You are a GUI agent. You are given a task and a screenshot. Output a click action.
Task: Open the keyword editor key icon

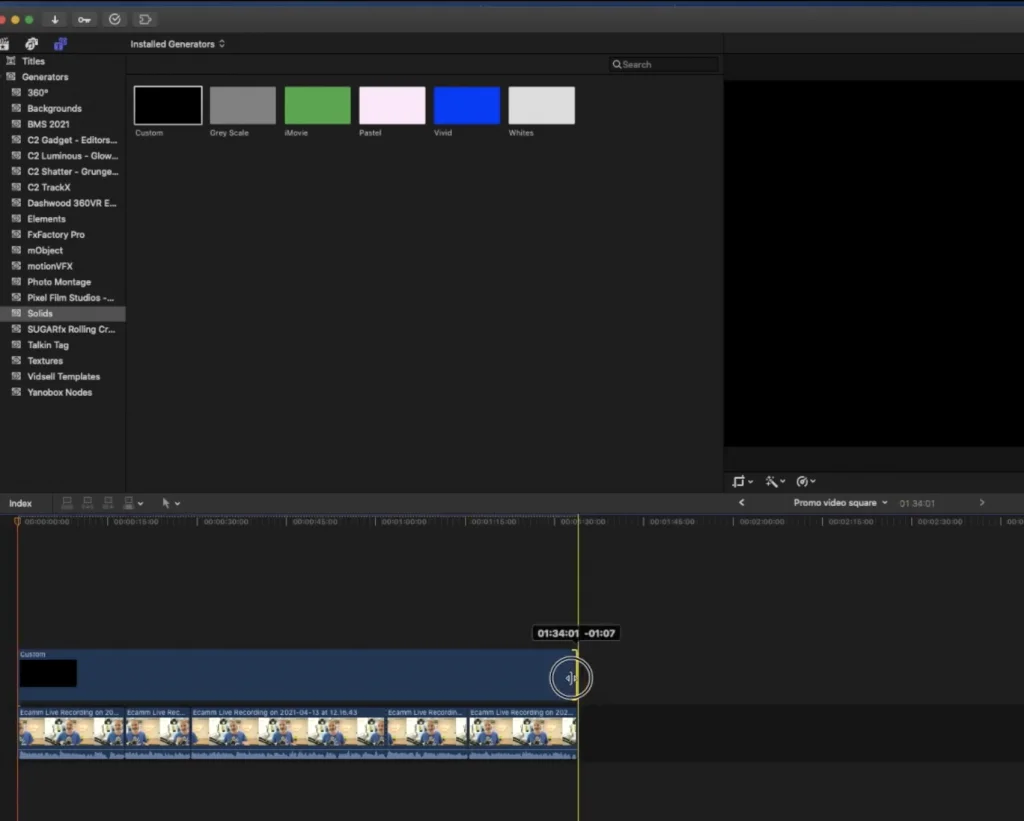(84, 20)
